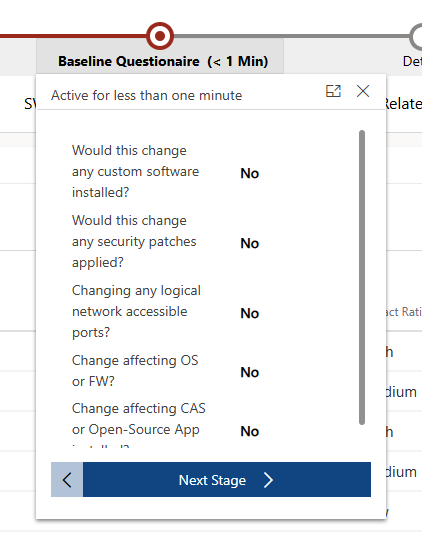This screenshot has height=544, width=422.
Task: Click the pop-out flyout icon
Action: coord(333,91)
